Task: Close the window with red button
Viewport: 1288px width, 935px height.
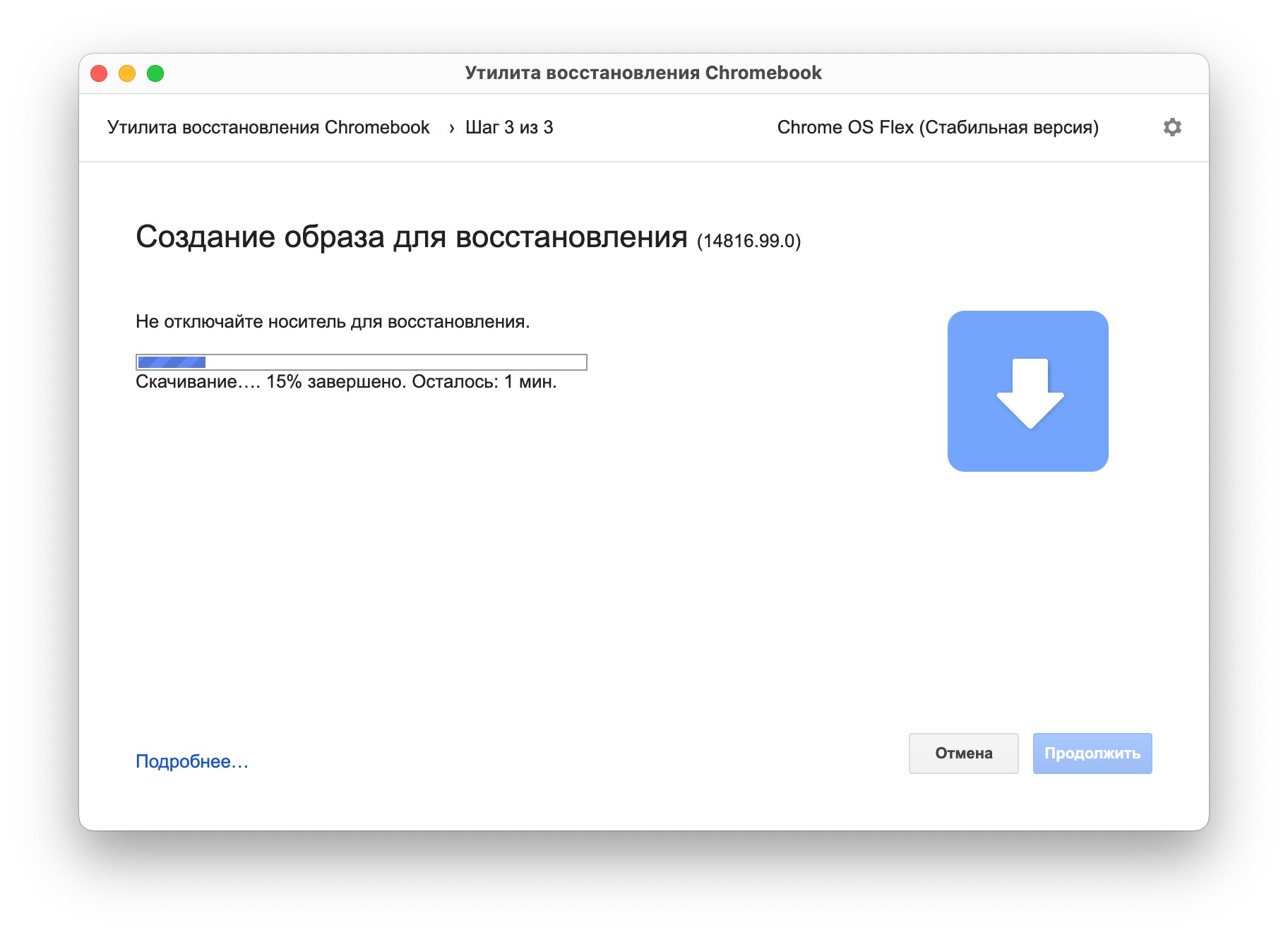Action: pyautogui.click(x=99, y=73)
